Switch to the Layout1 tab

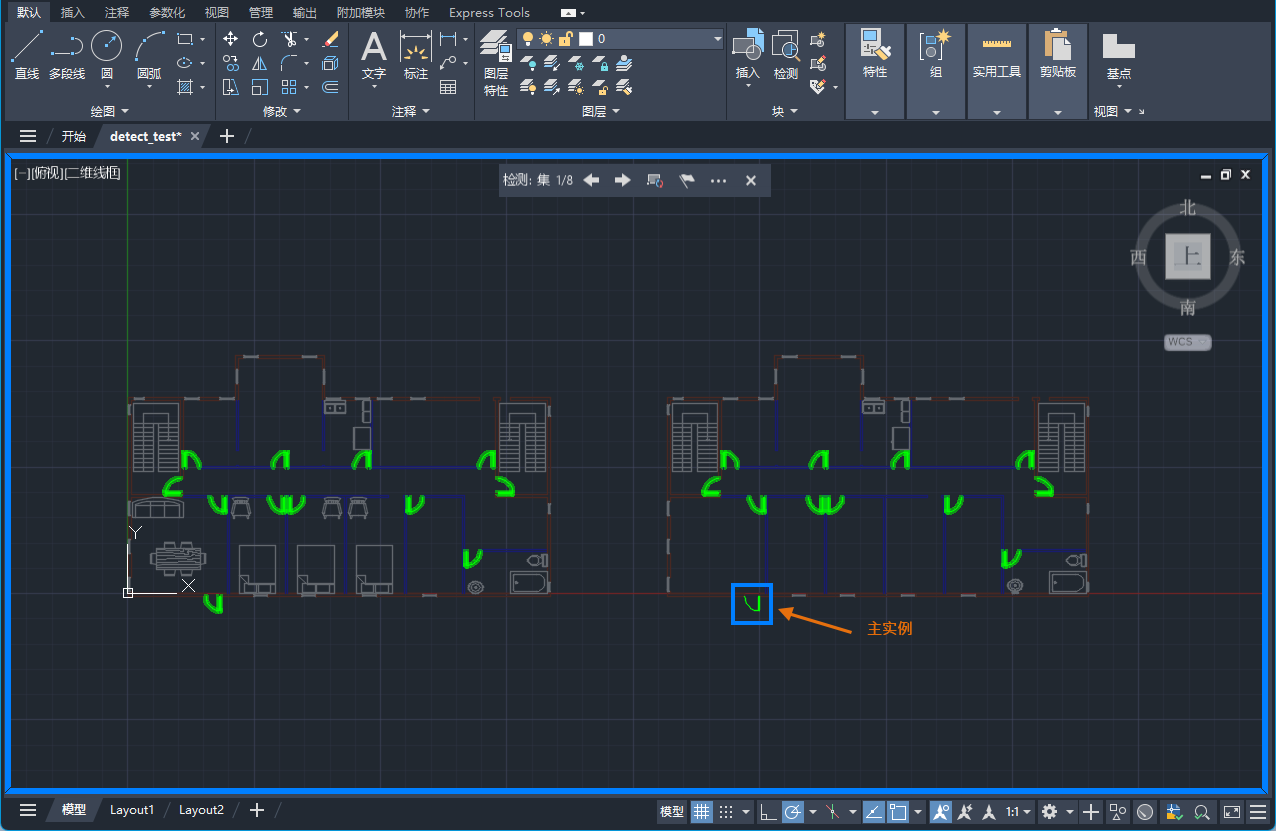tap(131, 809)
